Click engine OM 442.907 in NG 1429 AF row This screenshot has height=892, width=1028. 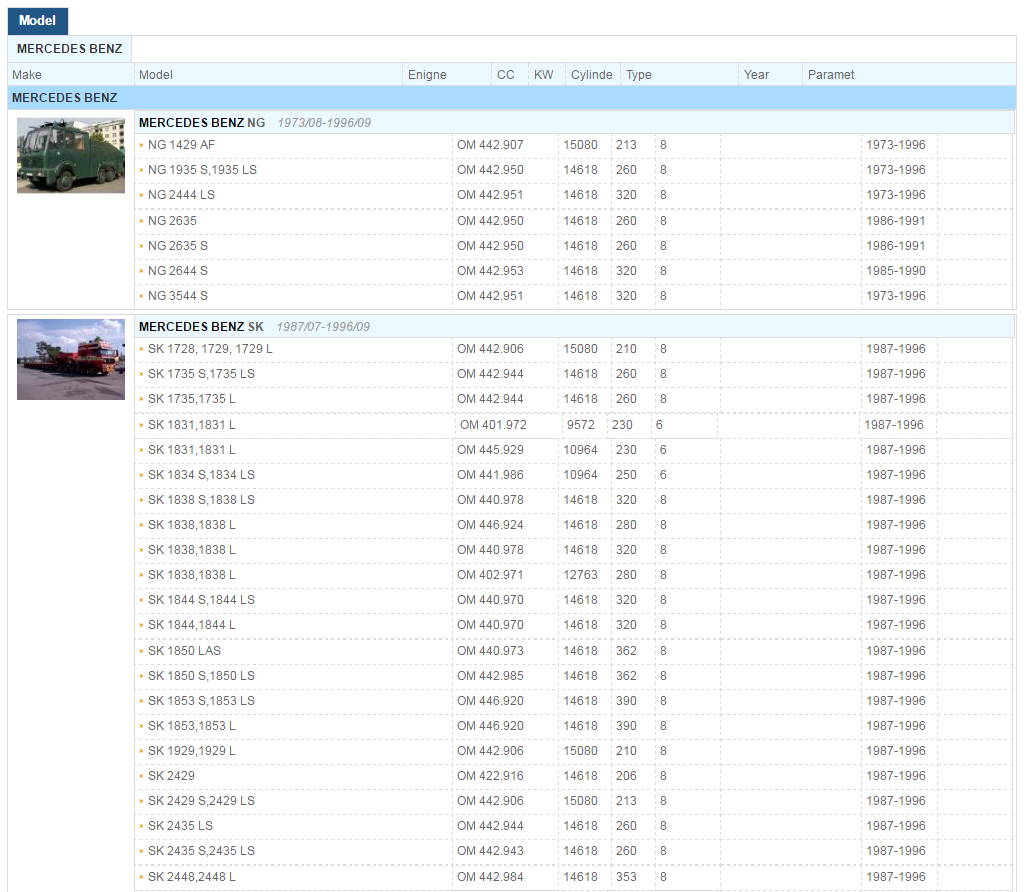(490, 145)
